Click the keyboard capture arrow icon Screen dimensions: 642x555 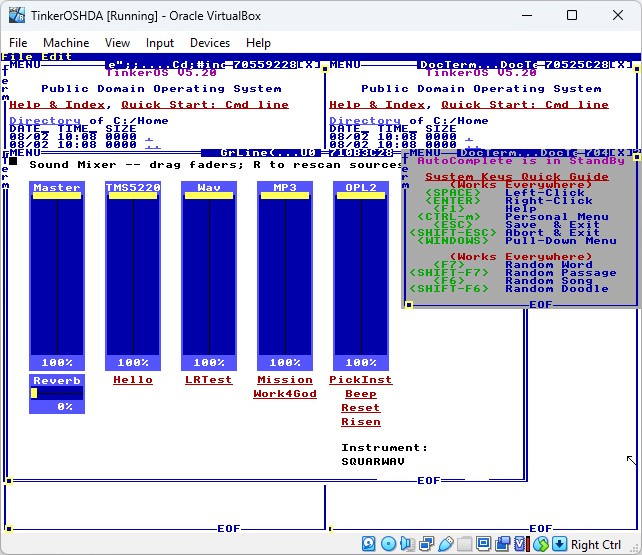(x=559, y=544)
